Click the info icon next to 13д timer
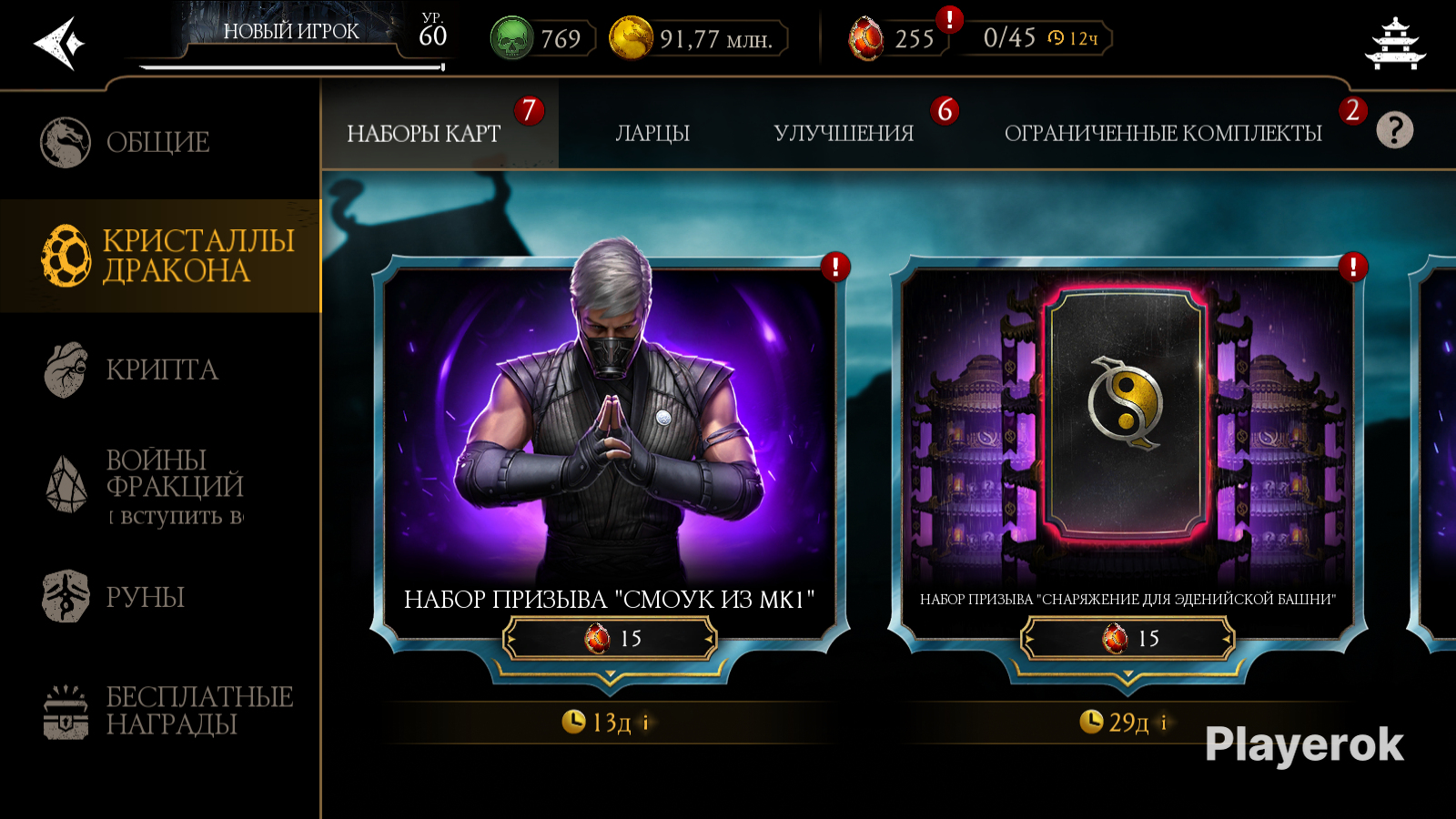This screenshot has width=1456, height=819. click(646, 723)
